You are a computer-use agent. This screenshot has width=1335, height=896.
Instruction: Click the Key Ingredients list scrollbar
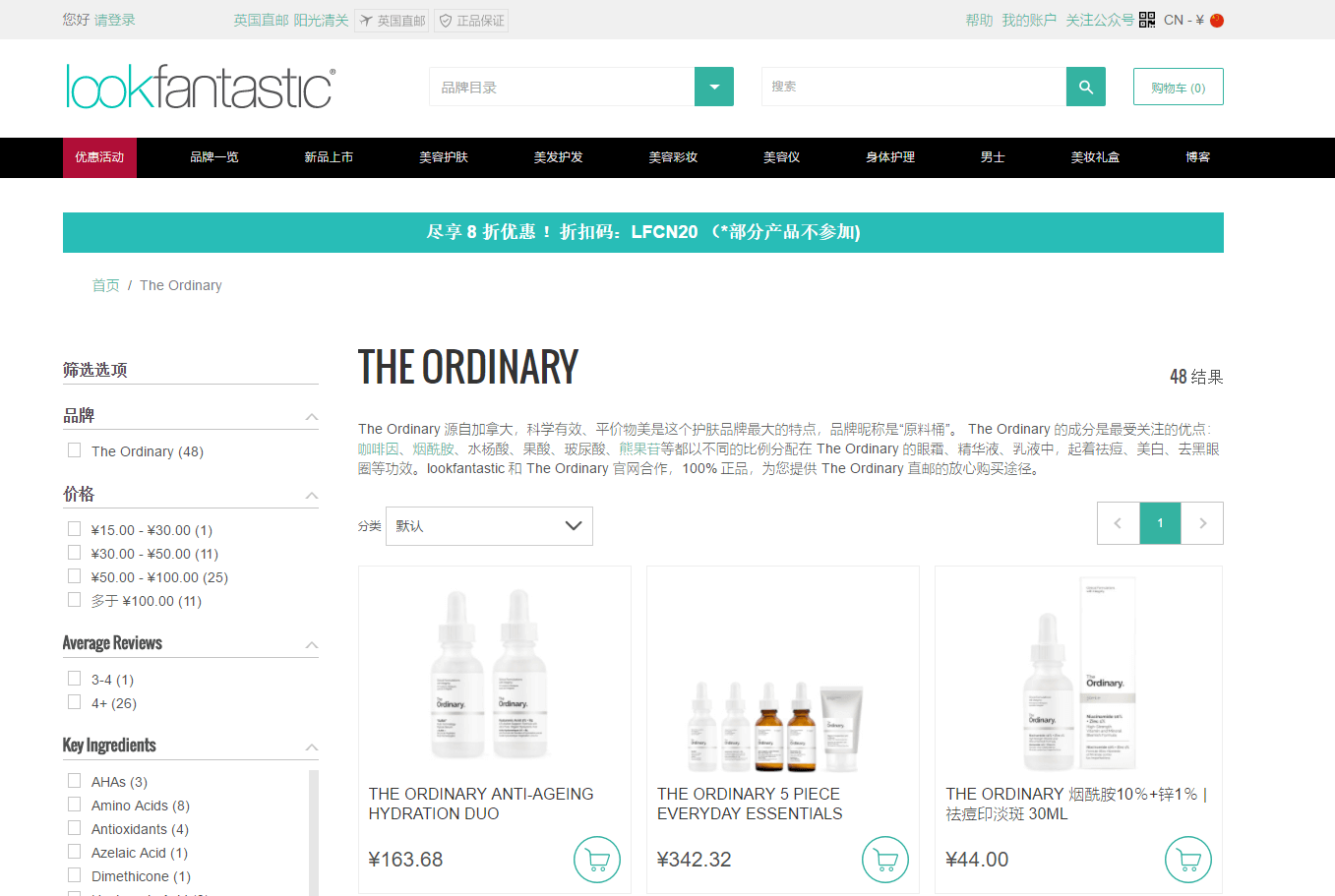pos(314,832)
